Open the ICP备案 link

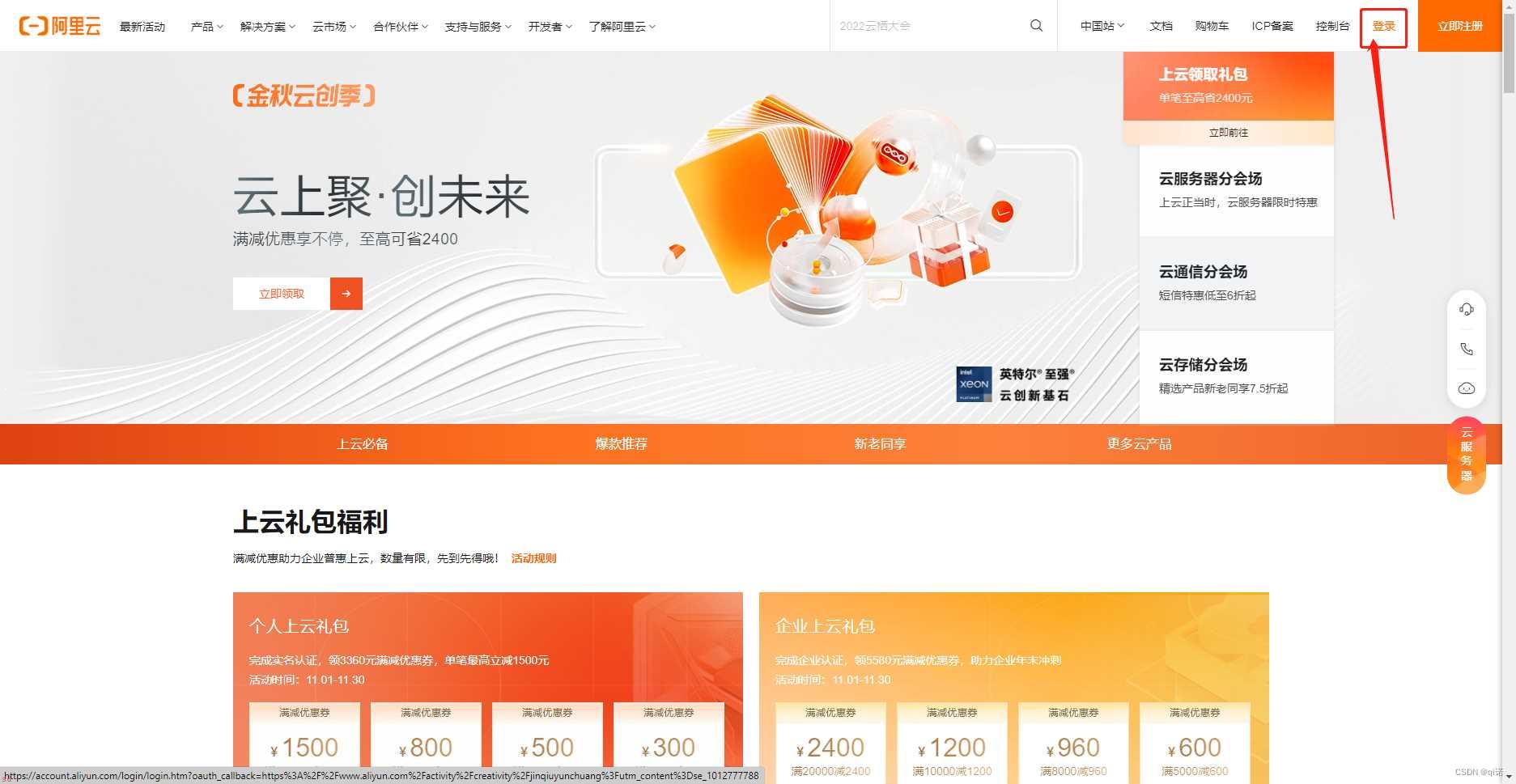pos(1272,26)
